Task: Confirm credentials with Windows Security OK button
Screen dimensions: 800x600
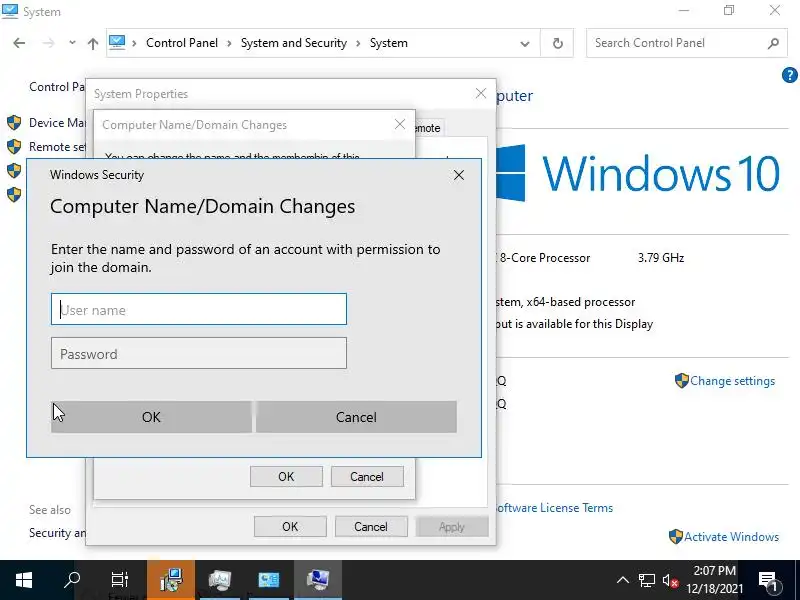Action: [151, 417]
